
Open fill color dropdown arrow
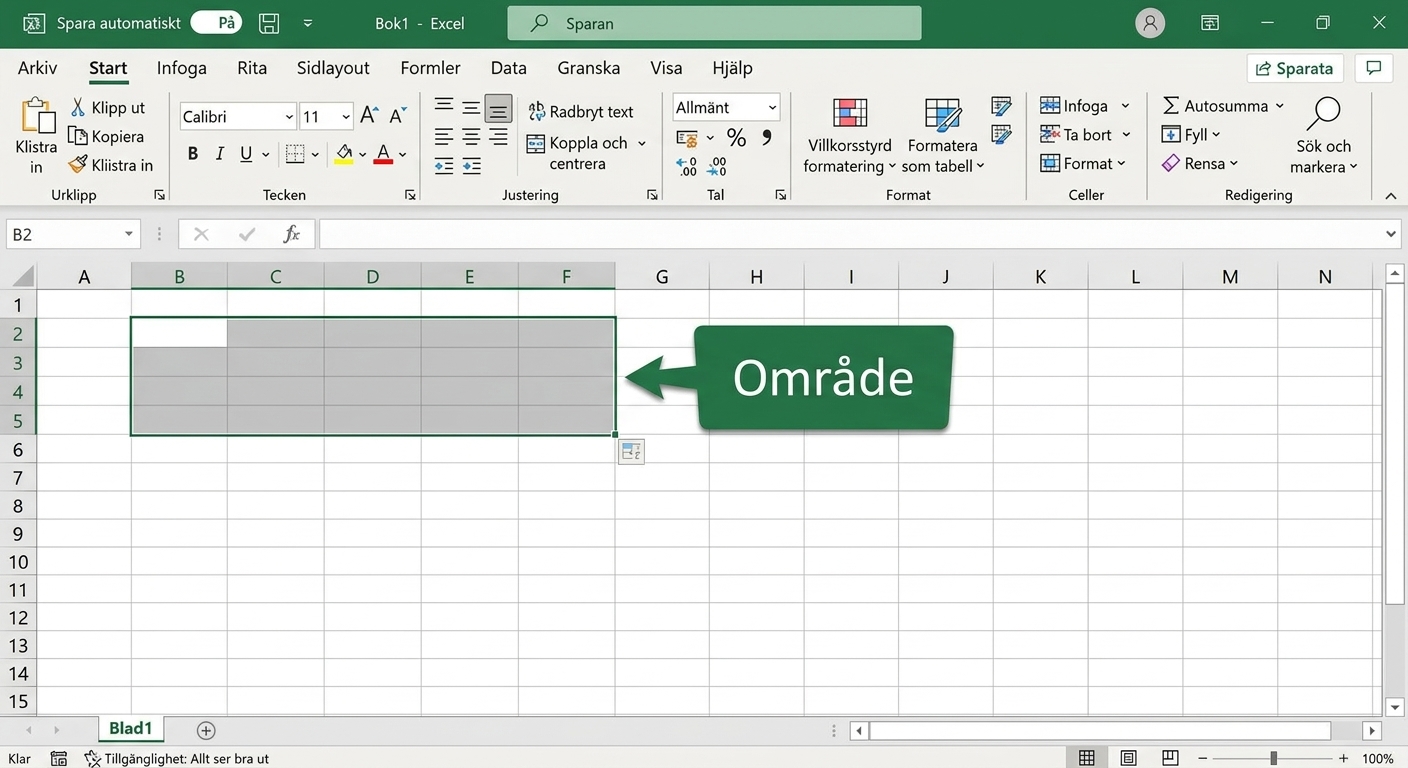click(363, 155)
